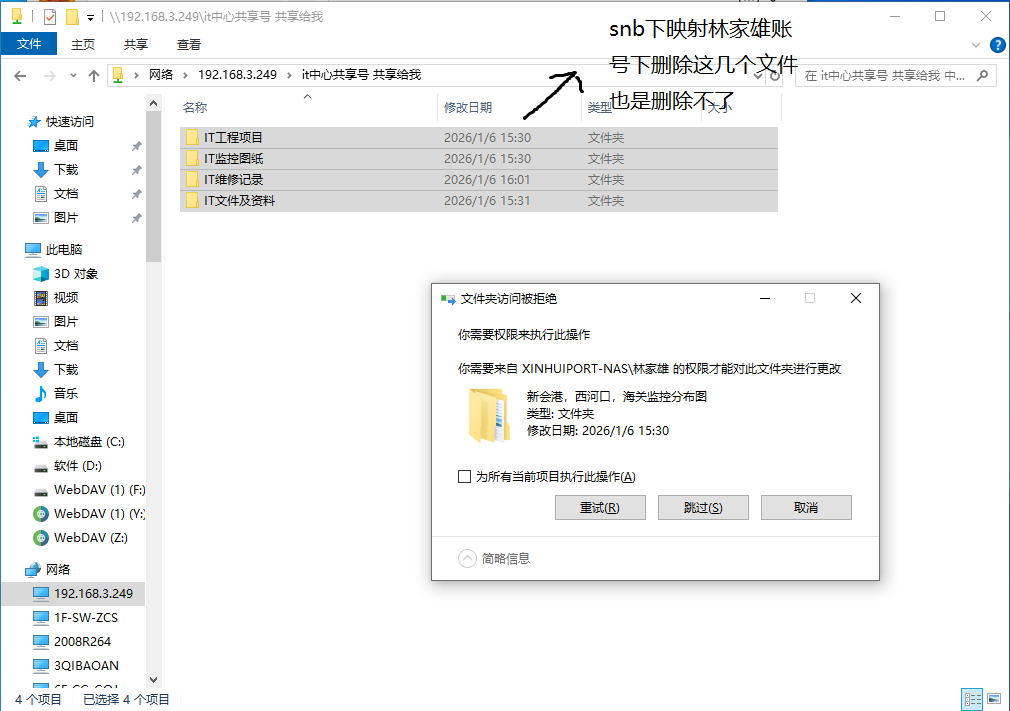Click the it中心共享号 共享给我 breadcrumb
Viewport: 1010px width, 711px height.
click(361, 75)
